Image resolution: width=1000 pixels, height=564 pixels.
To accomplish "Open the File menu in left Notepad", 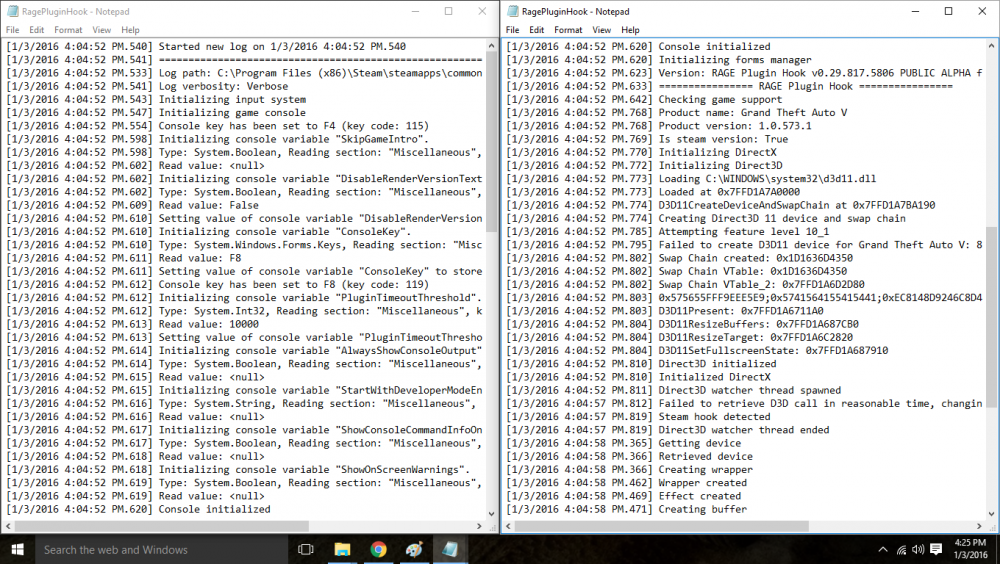I will (x=13, y=30).
